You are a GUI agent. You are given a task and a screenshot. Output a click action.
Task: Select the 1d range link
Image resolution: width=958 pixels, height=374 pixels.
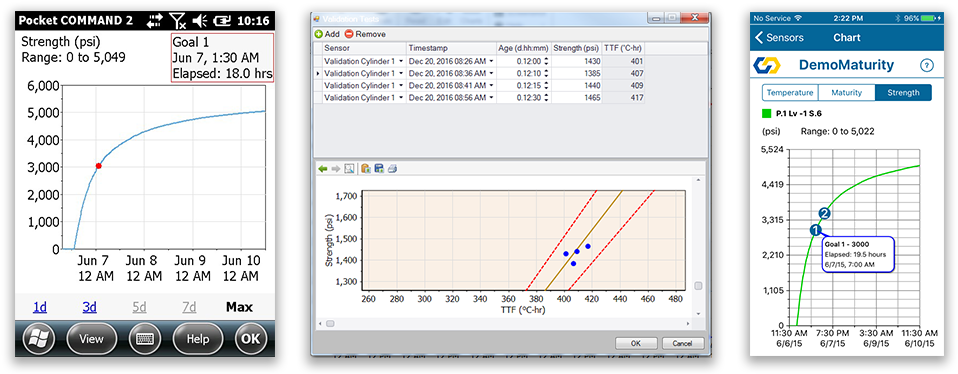[x=40, y=307]
